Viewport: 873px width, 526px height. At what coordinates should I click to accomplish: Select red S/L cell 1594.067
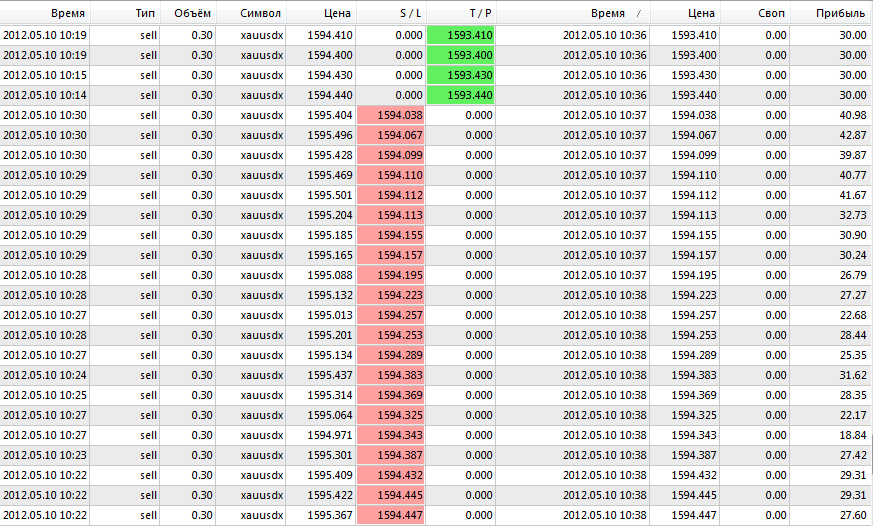(390, 135)
